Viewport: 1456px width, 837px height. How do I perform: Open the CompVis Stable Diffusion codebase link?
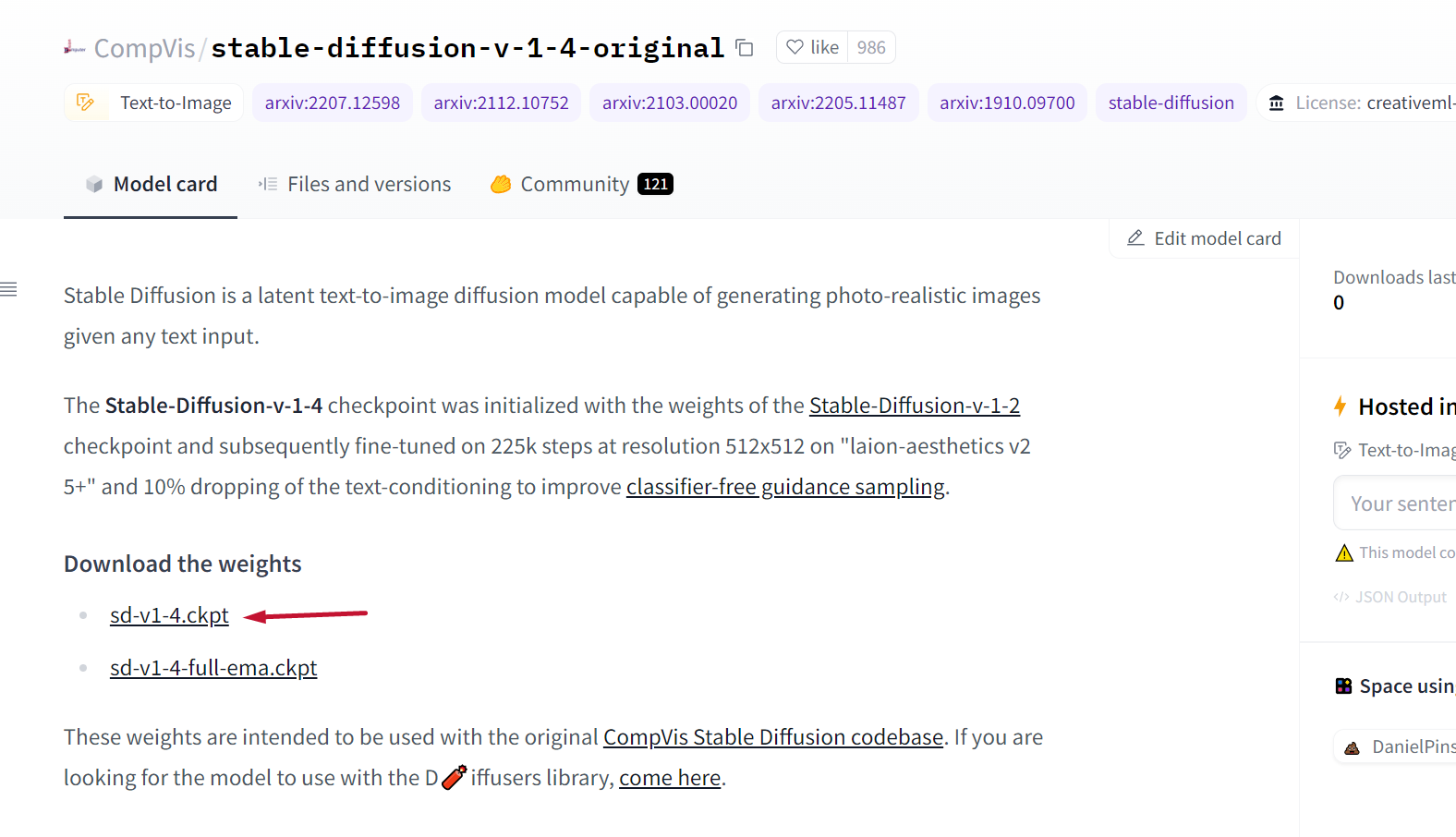772,737
